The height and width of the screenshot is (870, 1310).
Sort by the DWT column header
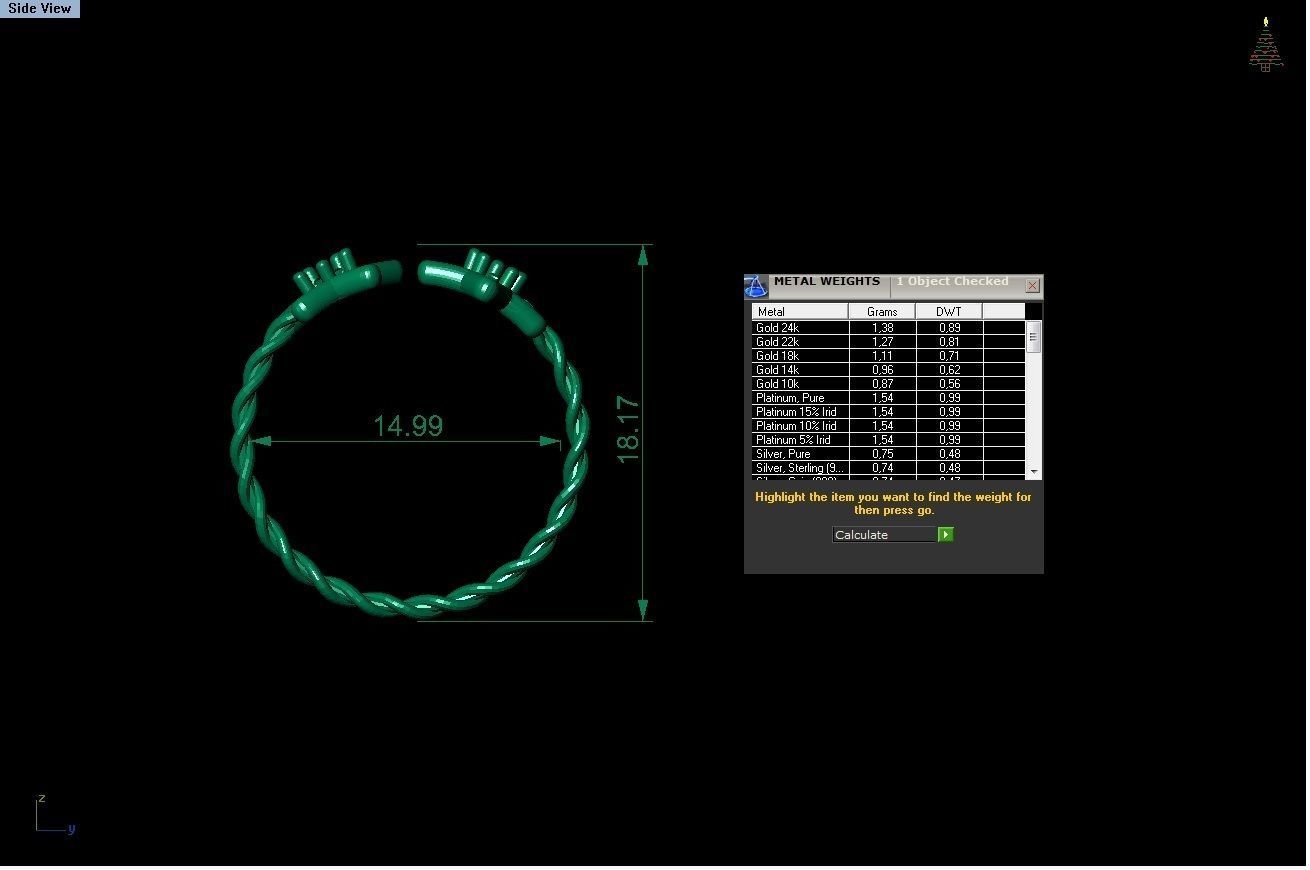click(x=949, y=312)
